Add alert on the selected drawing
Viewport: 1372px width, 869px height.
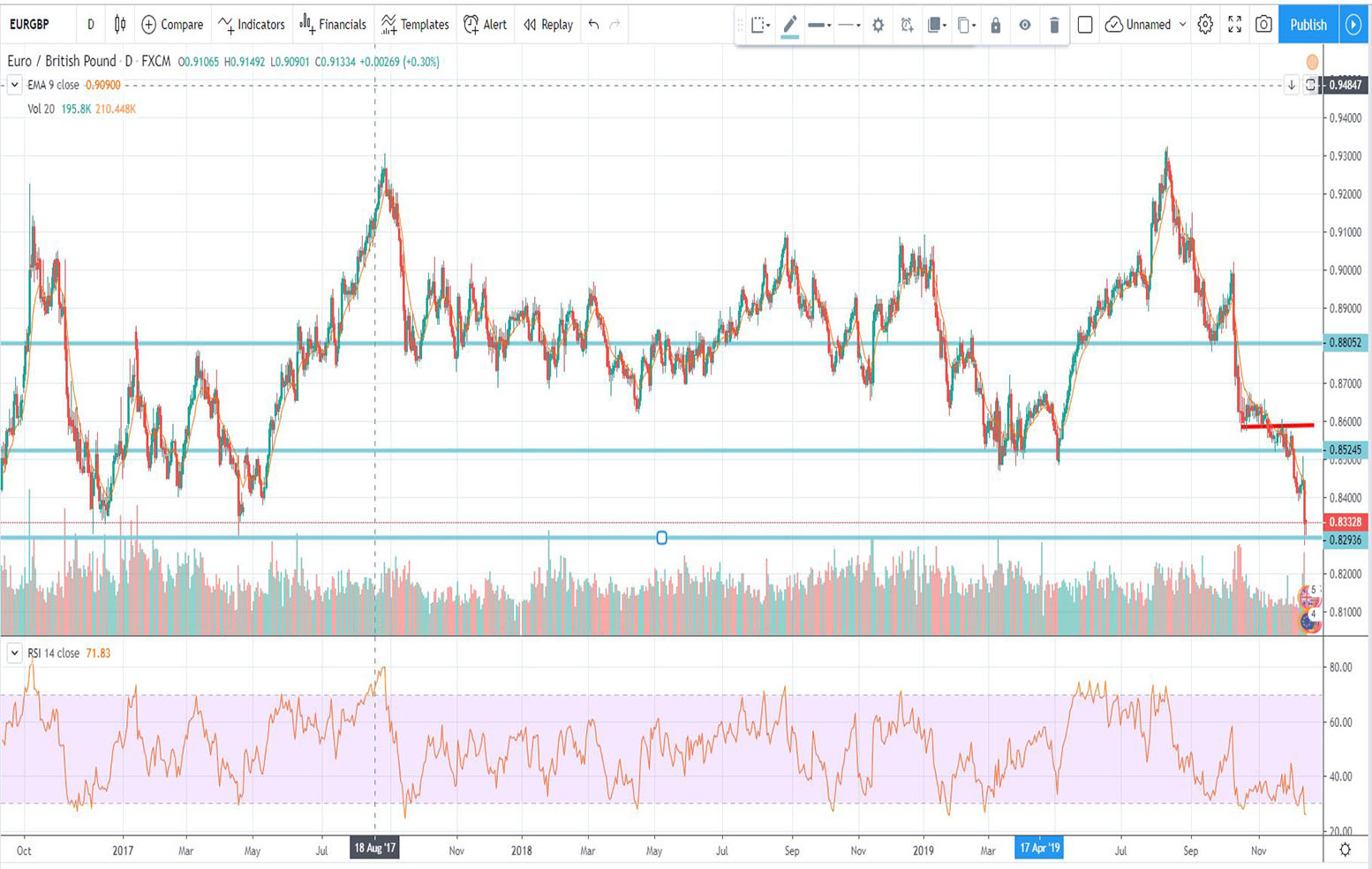click(907, 25)
